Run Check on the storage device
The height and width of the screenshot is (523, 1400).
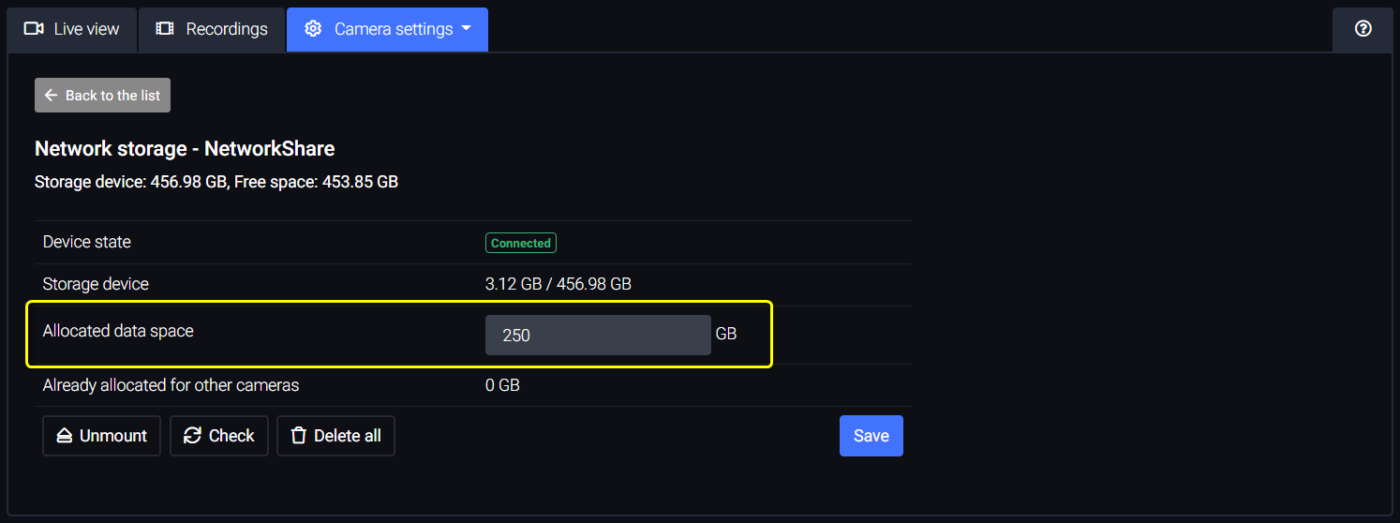click(219, 436)
